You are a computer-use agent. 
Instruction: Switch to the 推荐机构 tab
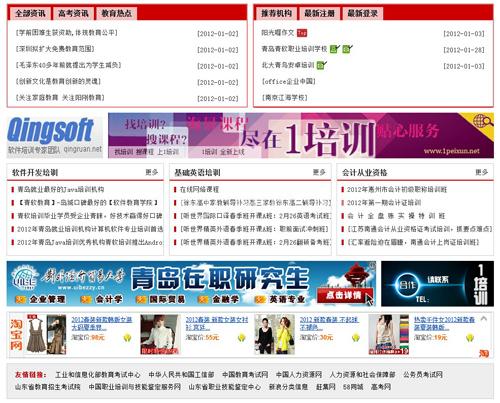tap(276, 13)
